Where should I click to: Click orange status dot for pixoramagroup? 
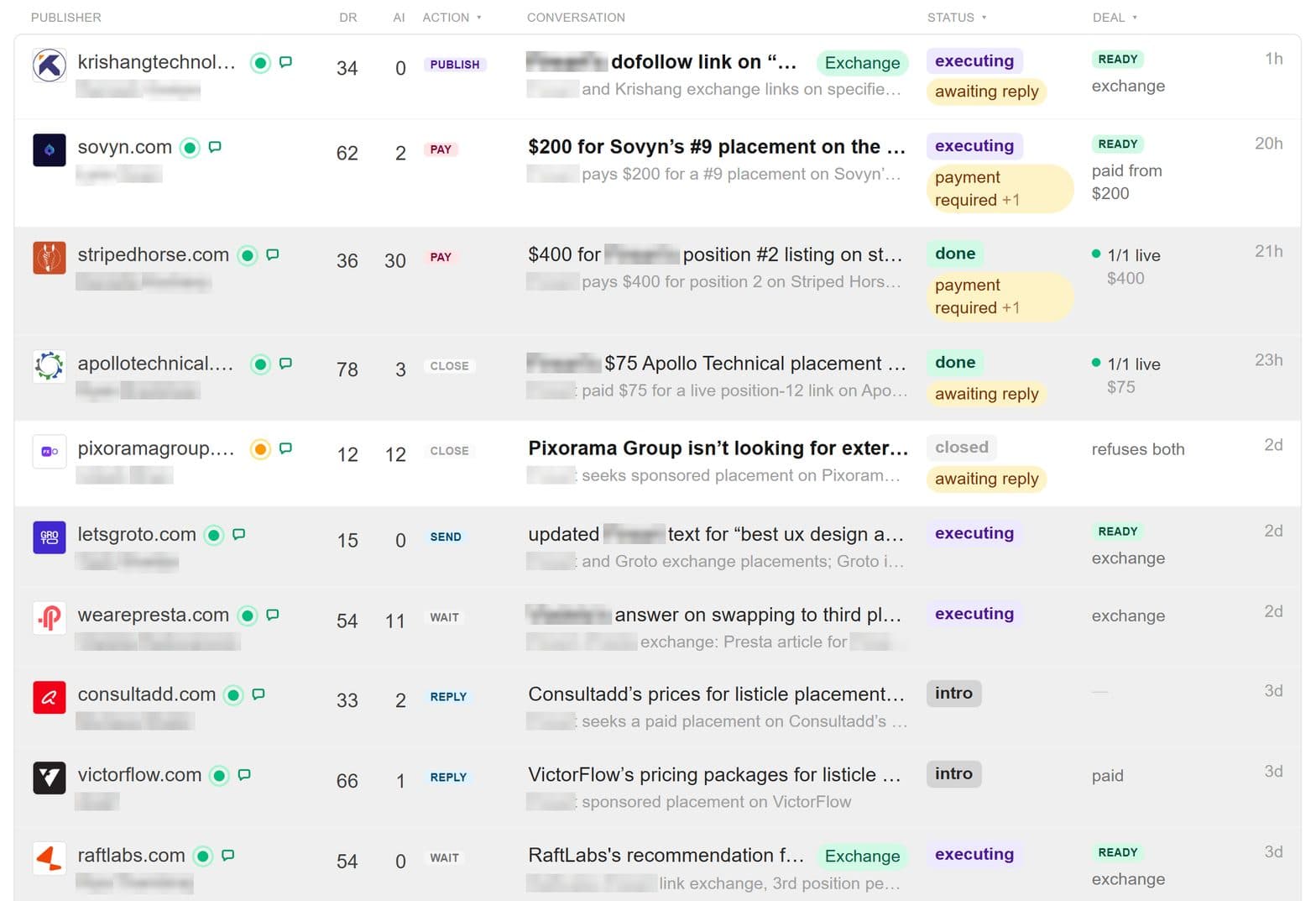pos(260,449)
